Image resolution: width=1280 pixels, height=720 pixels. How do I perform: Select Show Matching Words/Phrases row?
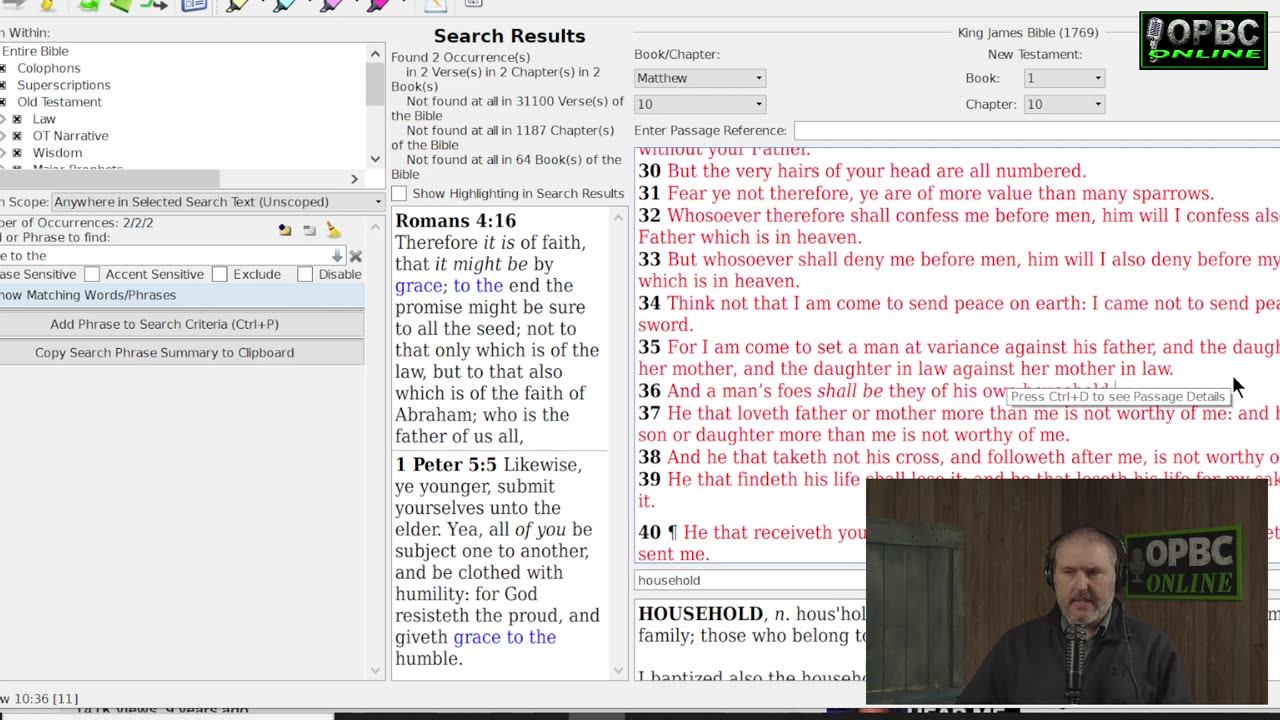pyautogui.click(x=182, y=295)
